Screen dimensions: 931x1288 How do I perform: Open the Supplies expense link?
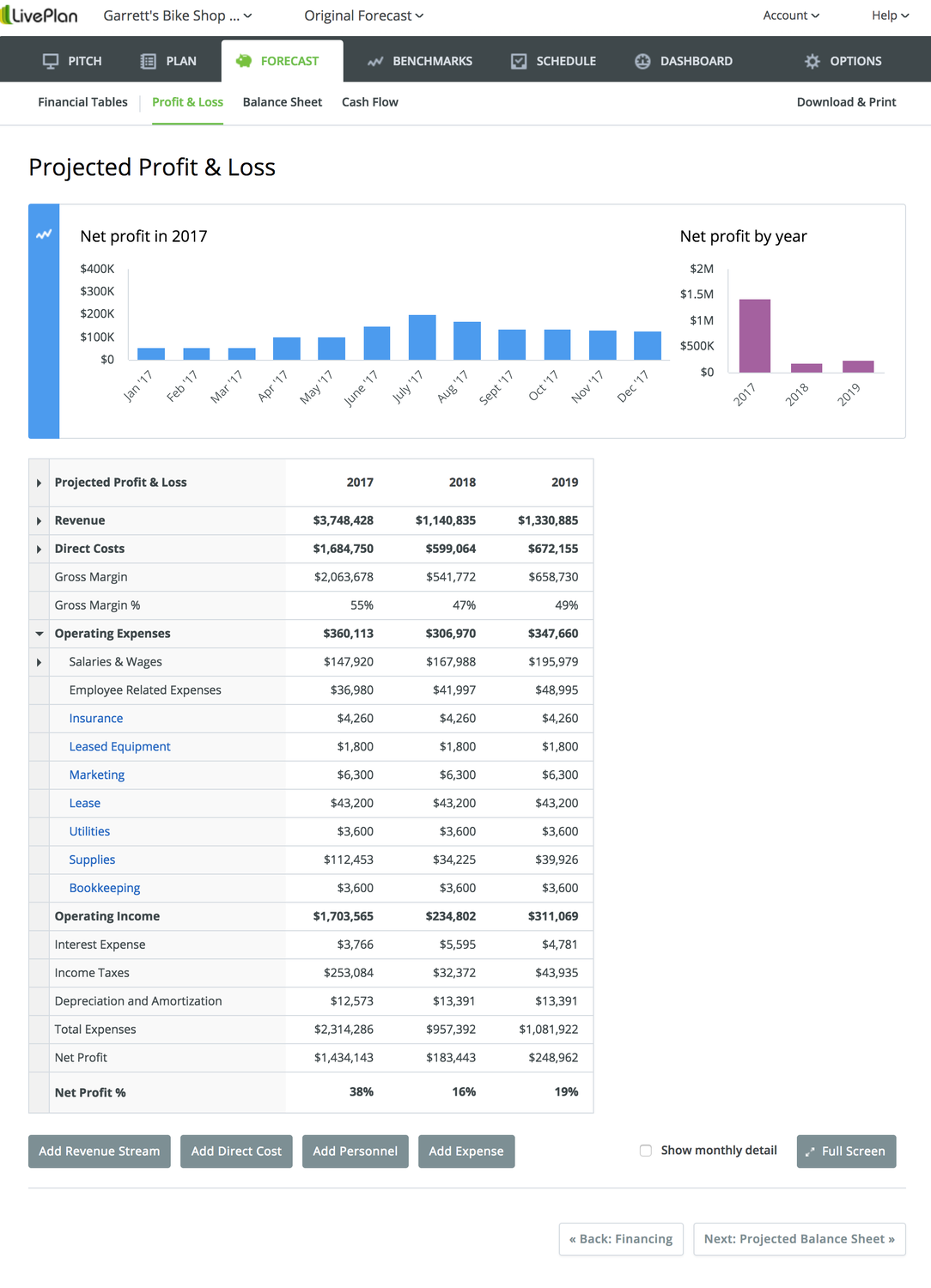pos(92,860)
